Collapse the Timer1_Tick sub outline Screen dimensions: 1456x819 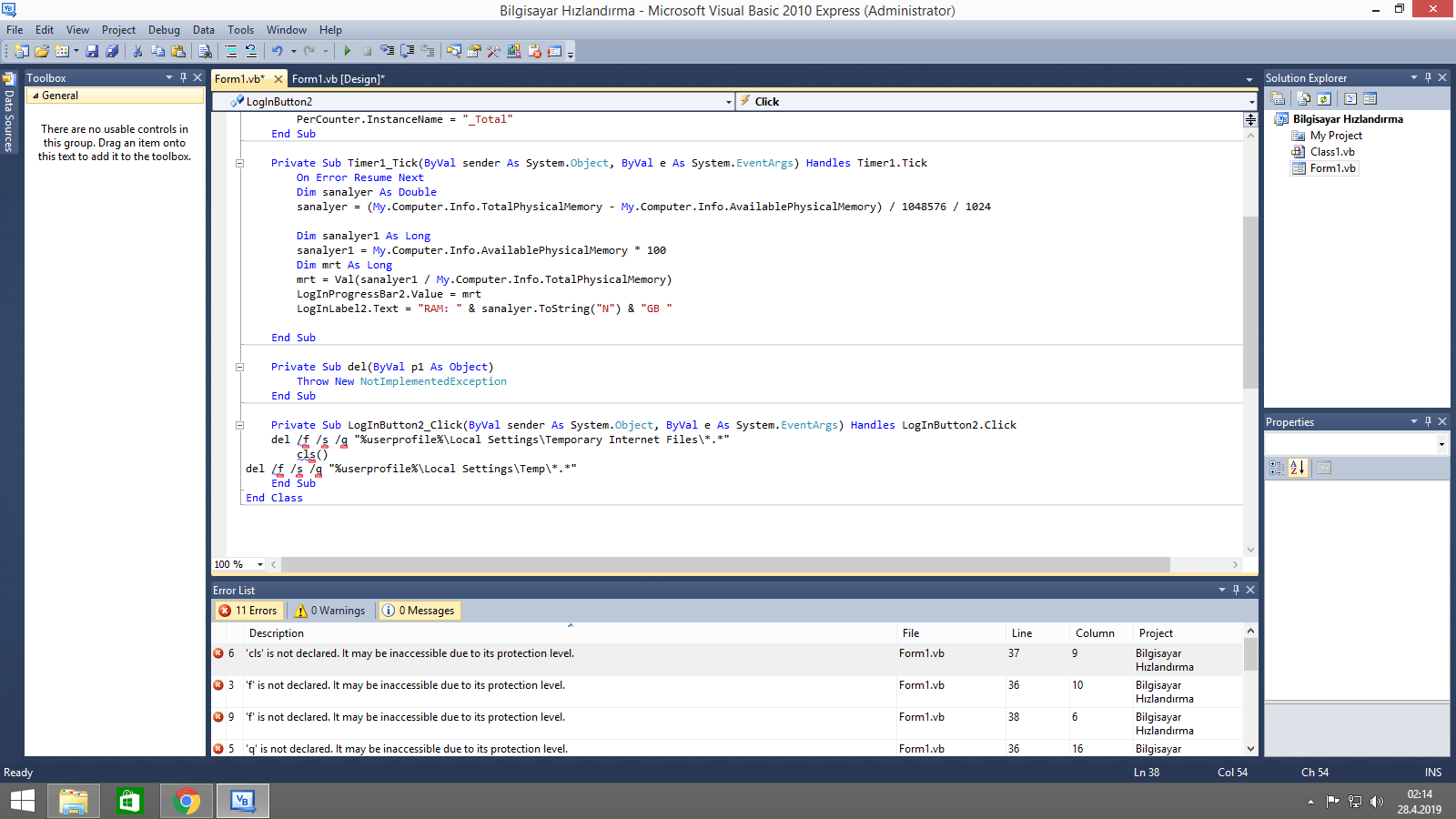239,164
